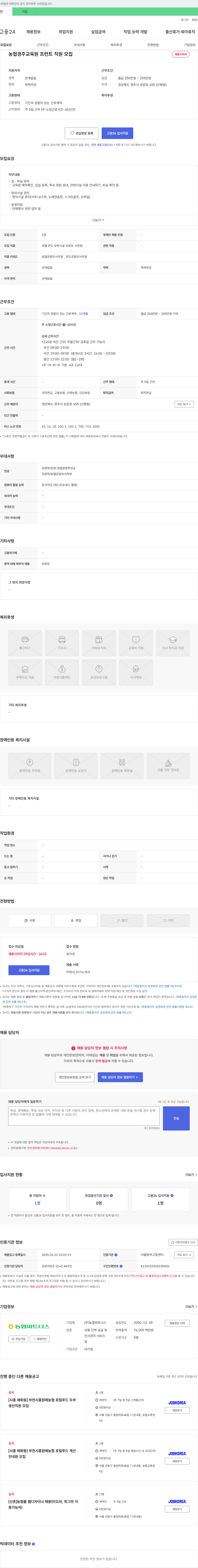Viewport: 198px width, 1568px height.
Task: Select the 면접 selection step
Action: (76, 920)
